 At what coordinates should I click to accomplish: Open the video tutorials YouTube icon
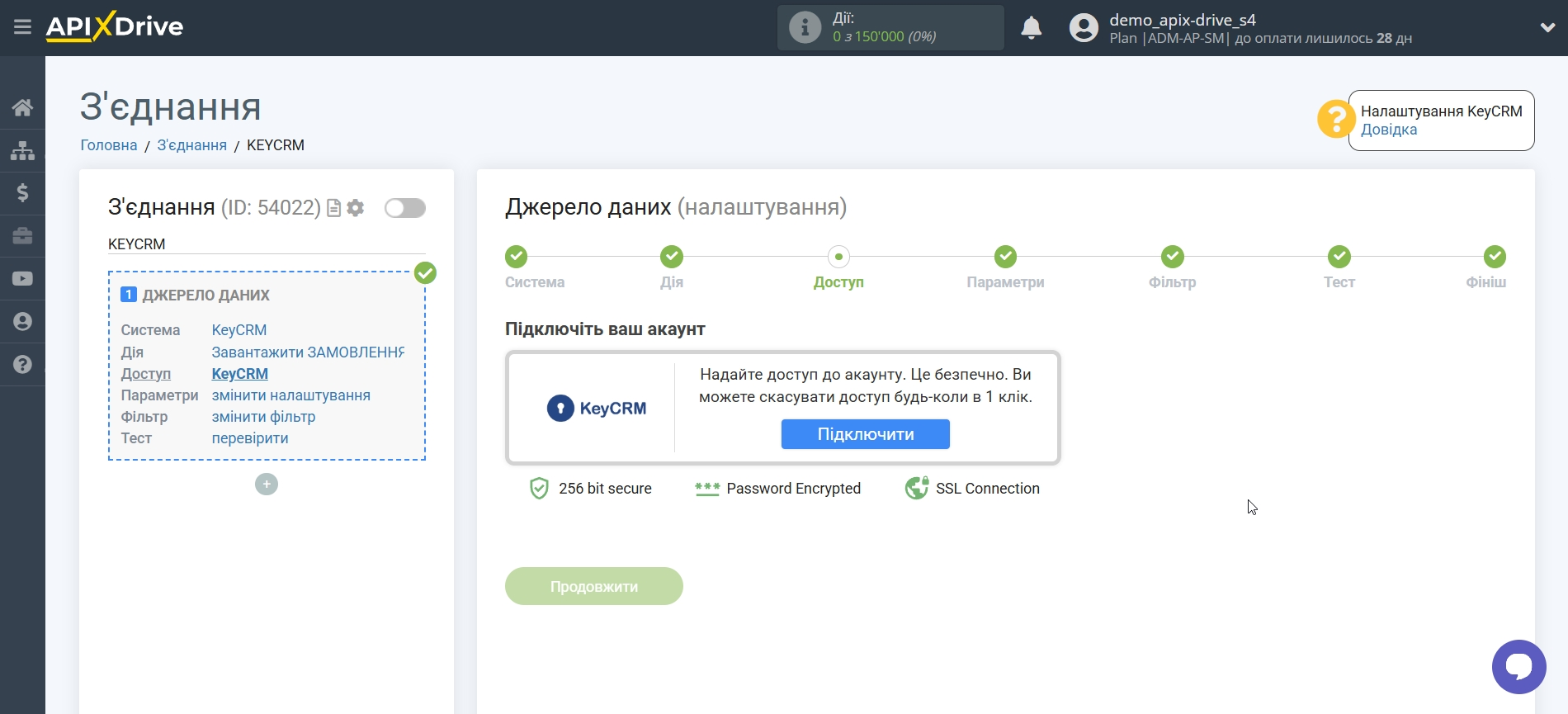point(22,279)
